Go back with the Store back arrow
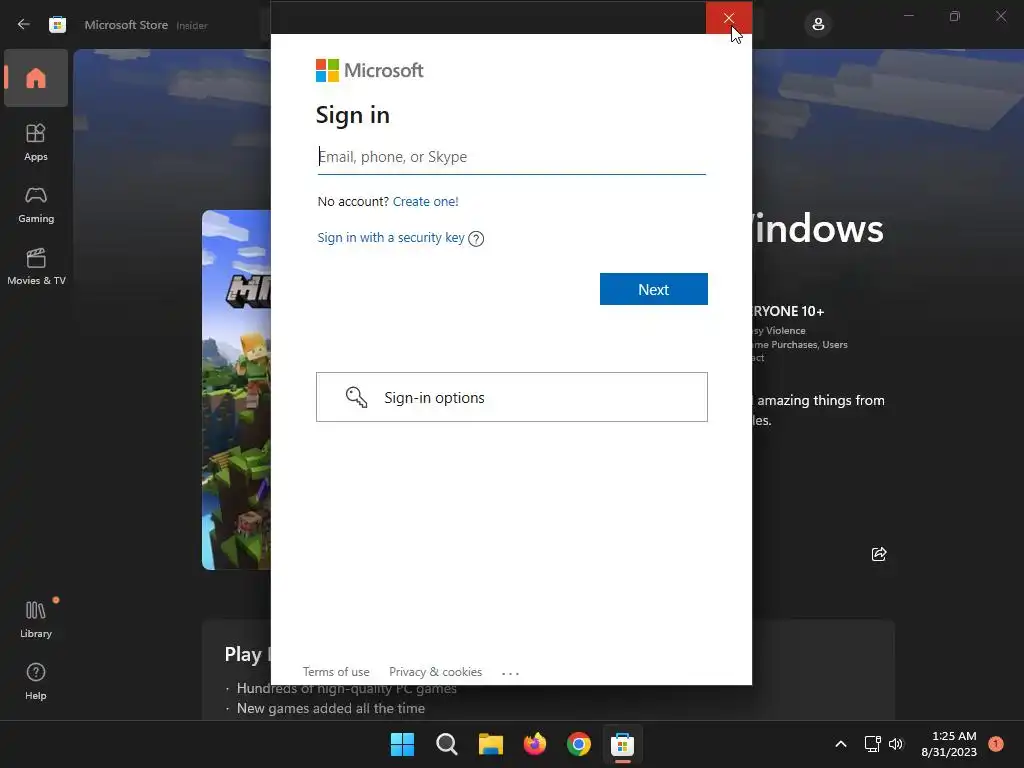Image resolution: width=1024 pixels, height=768 pixels. [24, 24]
